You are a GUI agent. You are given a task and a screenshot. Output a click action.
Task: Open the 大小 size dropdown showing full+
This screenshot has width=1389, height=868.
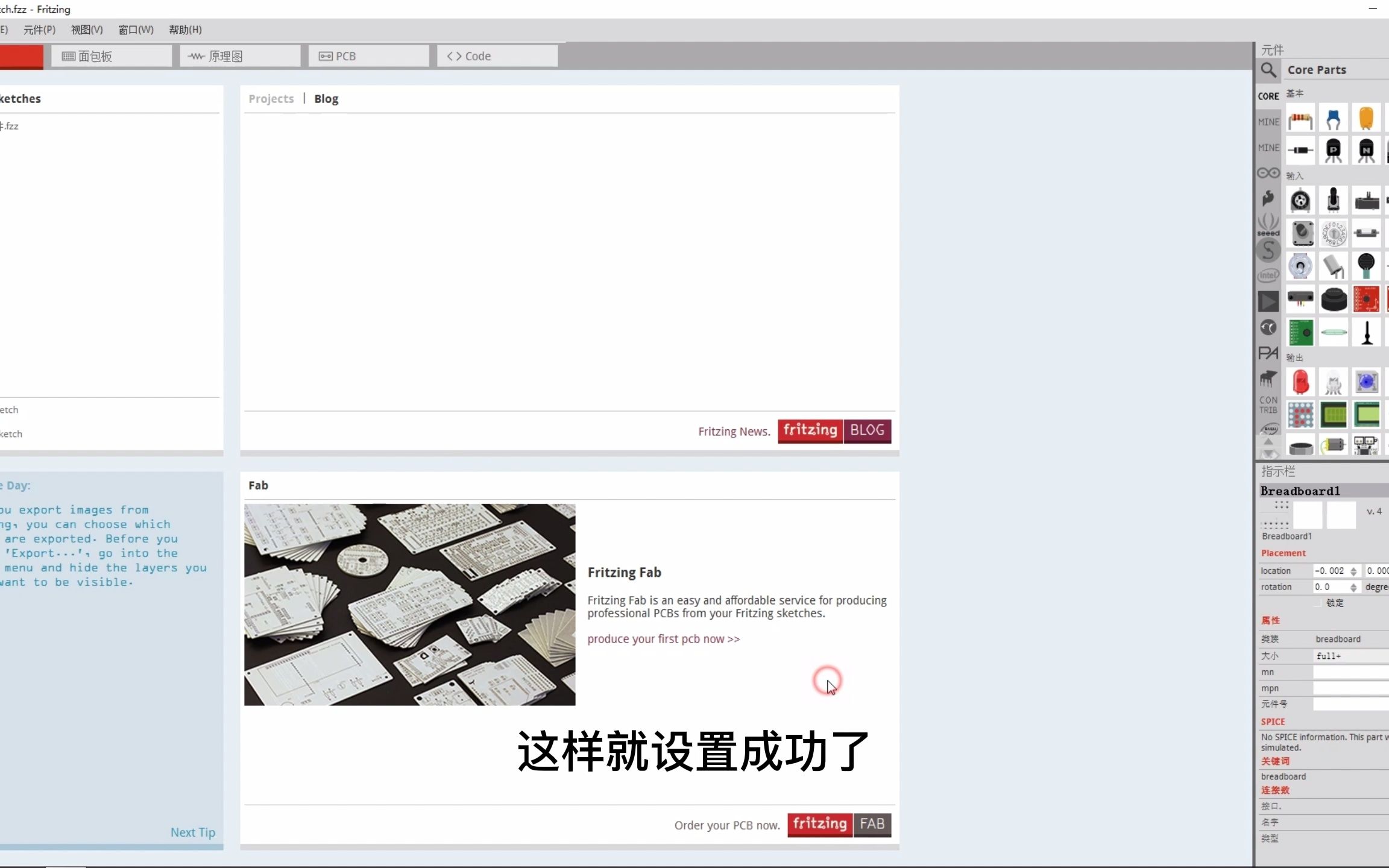point(1351,656)
